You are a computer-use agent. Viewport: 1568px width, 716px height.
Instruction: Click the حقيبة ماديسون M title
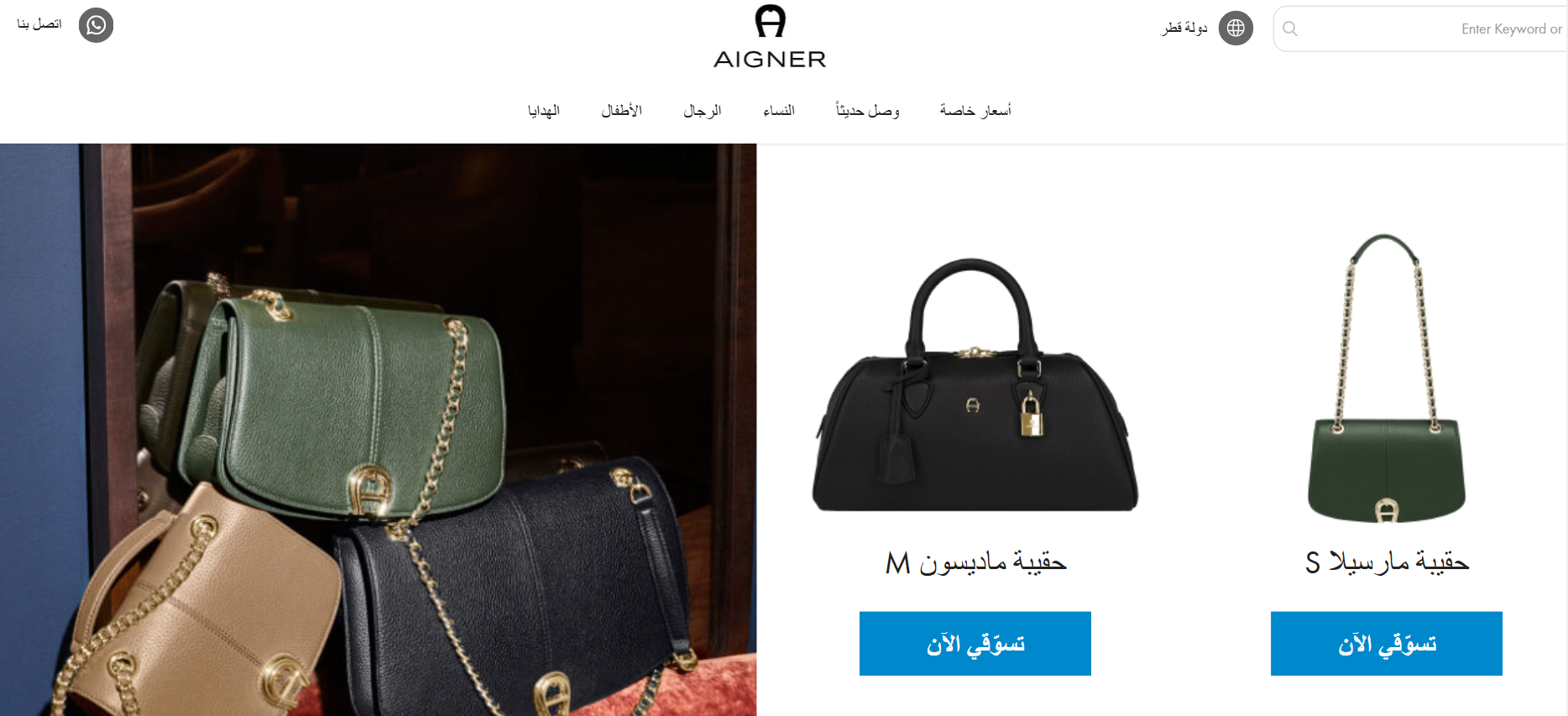tap(975, 562)
